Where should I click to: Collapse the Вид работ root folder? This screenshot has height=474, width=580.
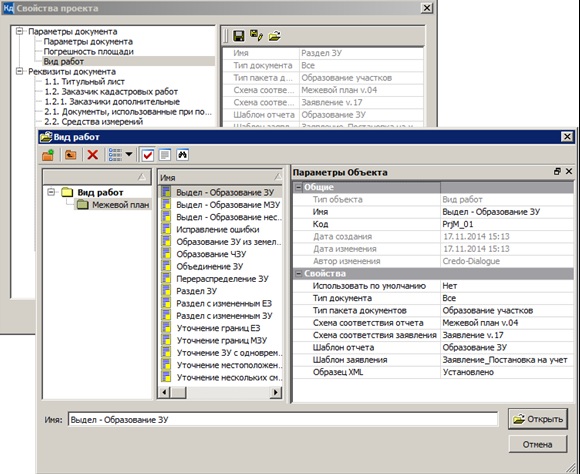click(x=51, y=192)
